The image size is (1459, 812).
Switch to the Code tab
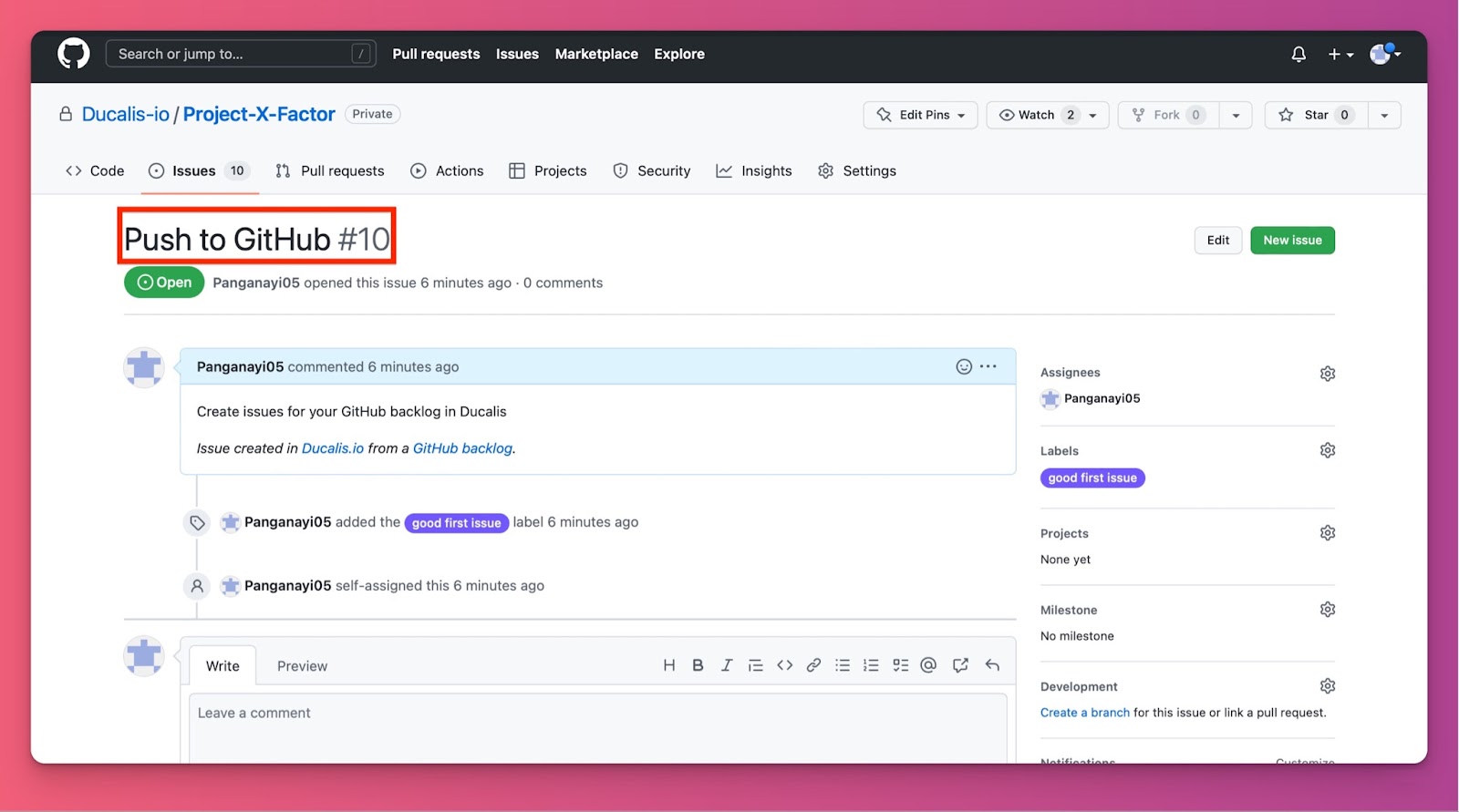[x=95, y=170]
